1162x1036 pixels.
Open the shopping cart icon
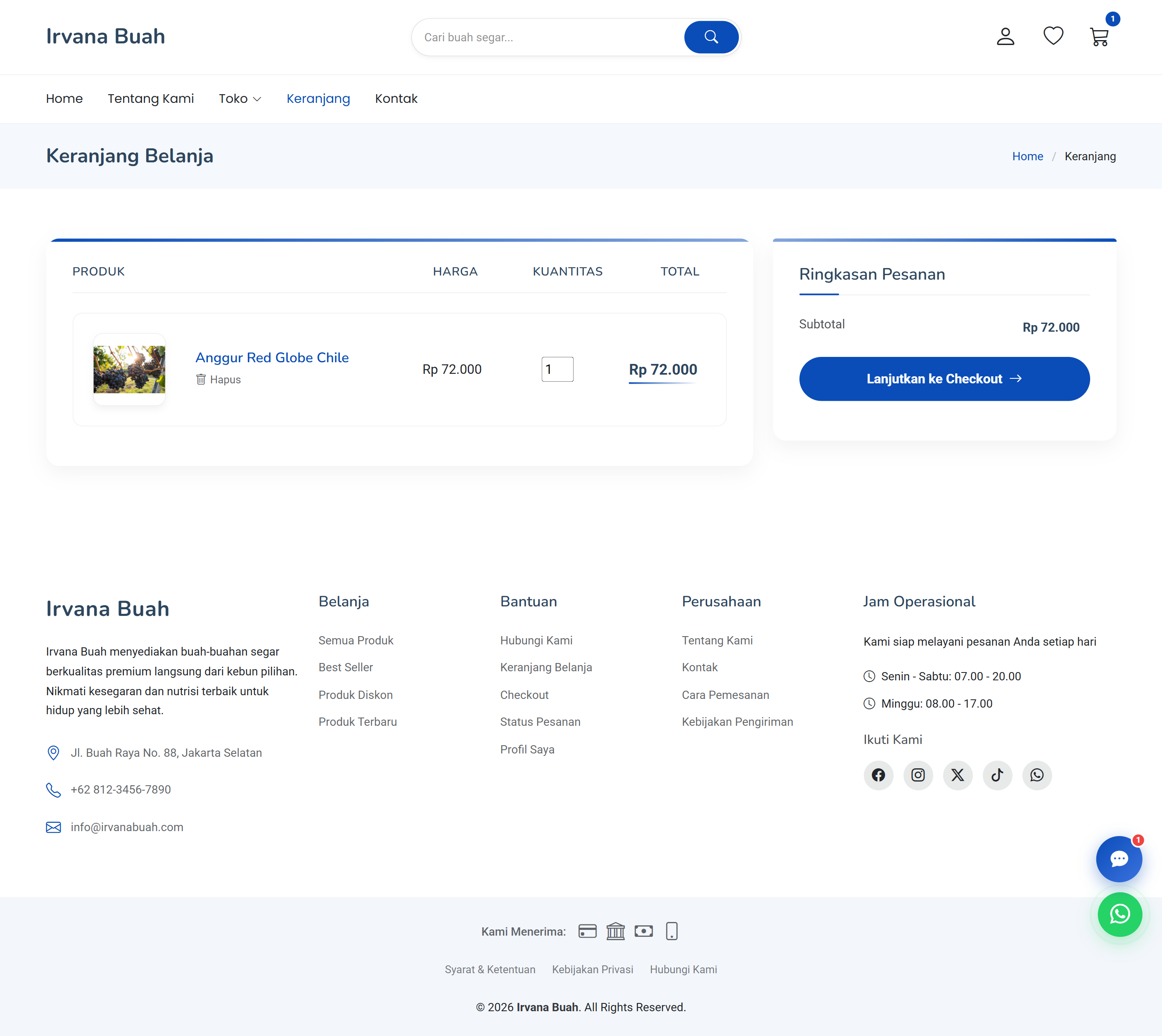(1099, 37)
